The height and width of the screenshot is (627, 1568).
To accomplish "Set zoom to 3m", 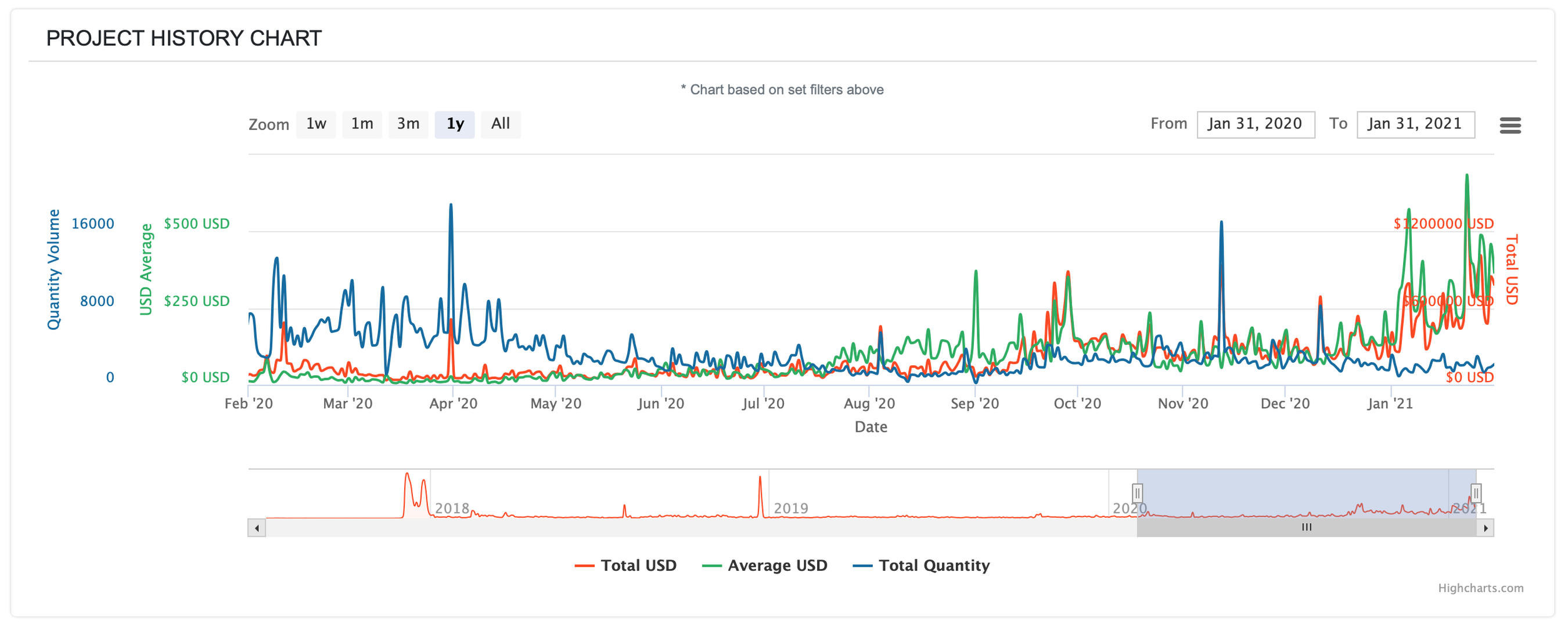I will coord(408,124).
